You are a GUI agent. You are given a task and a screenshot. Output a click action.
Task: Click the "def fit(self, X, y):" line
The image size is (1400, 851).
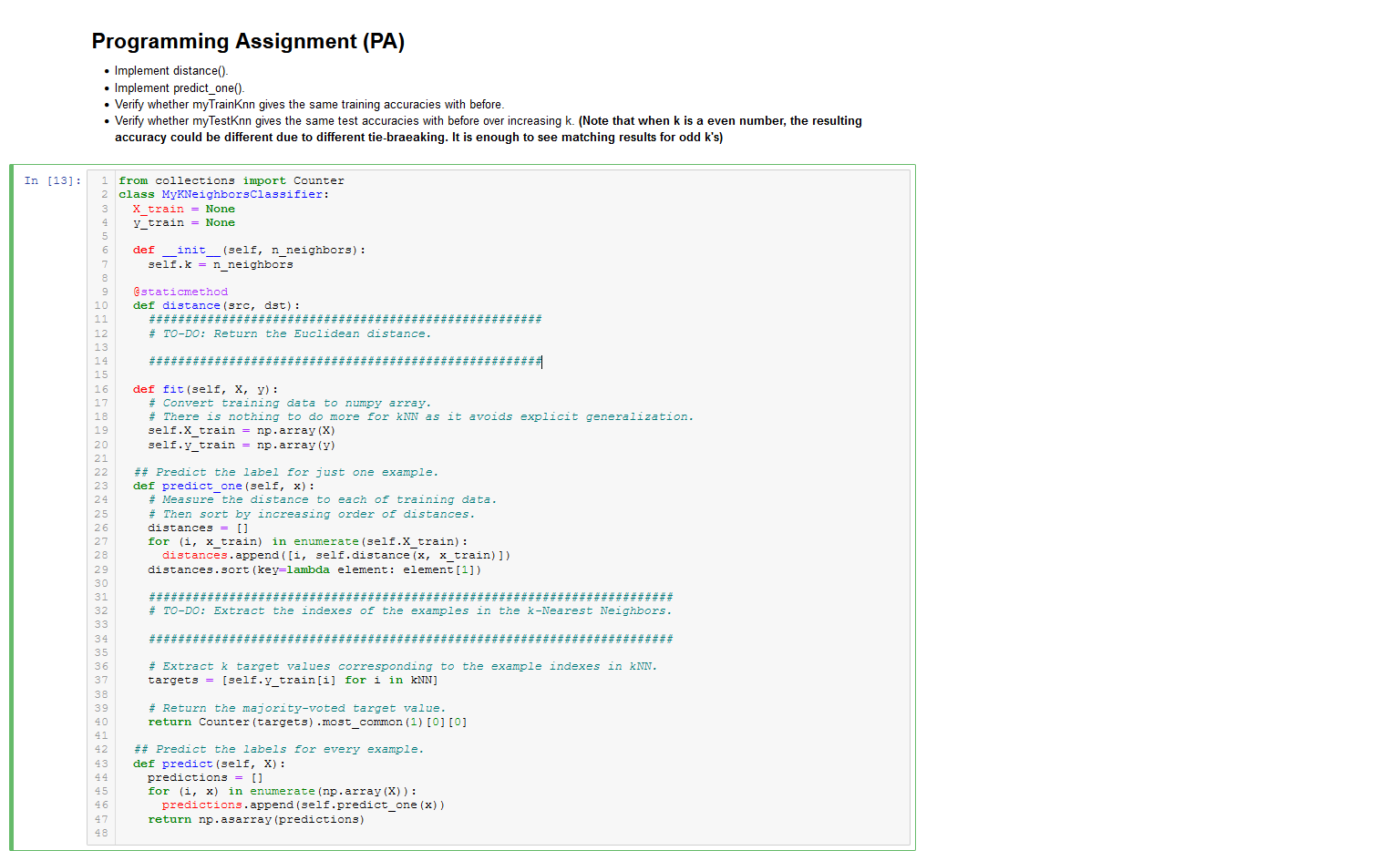pyautogui.click(x=207, y=389)
